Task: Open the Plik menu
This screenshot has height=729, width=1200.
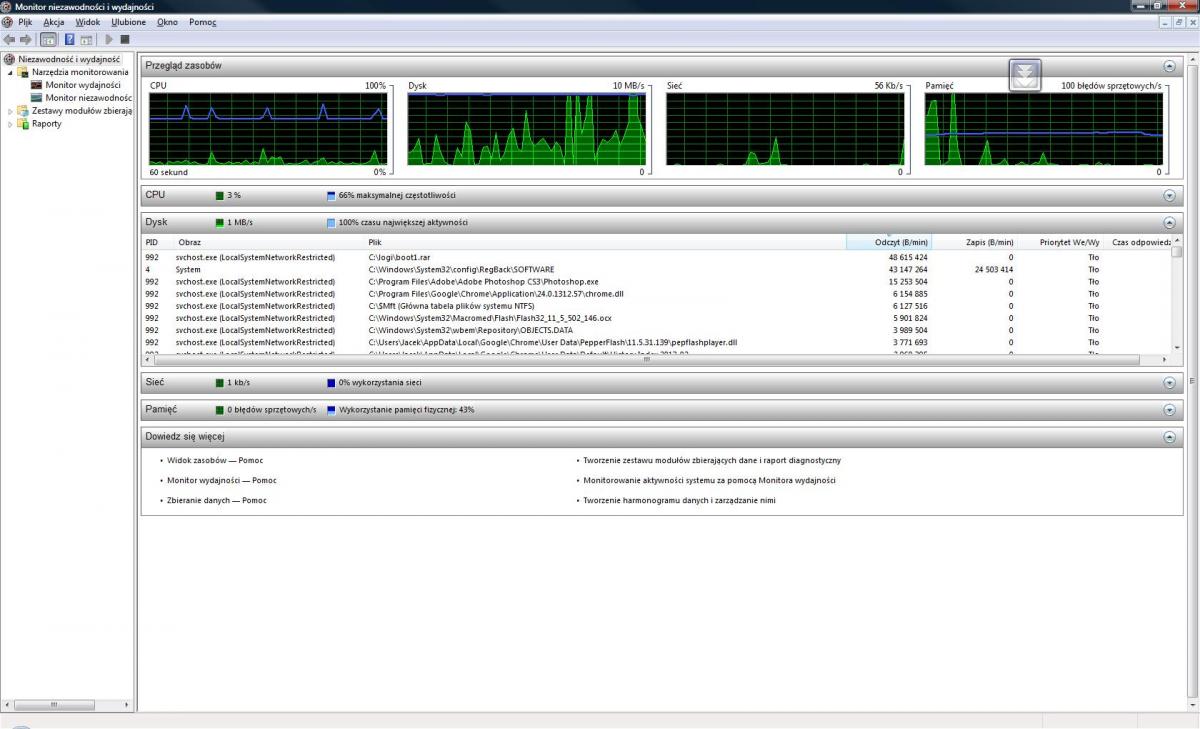Action: (x=25, y=22)
